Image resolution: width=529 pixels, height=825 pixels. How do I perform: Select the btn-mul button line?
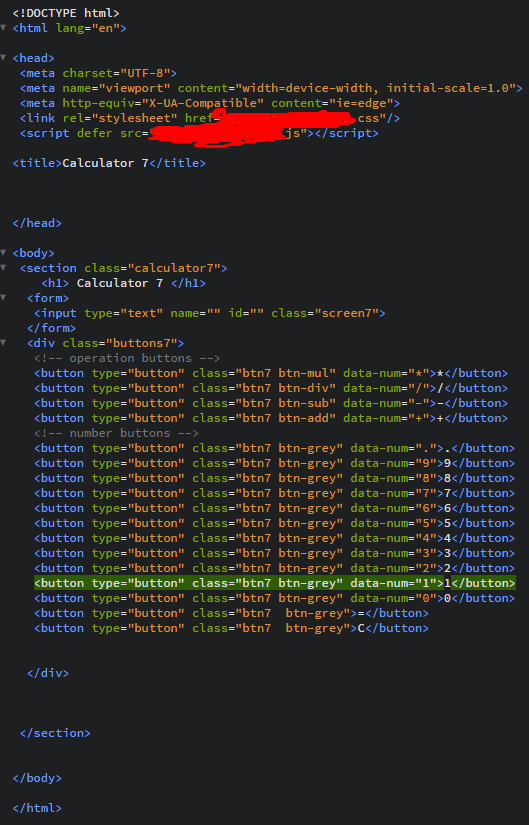271,373
